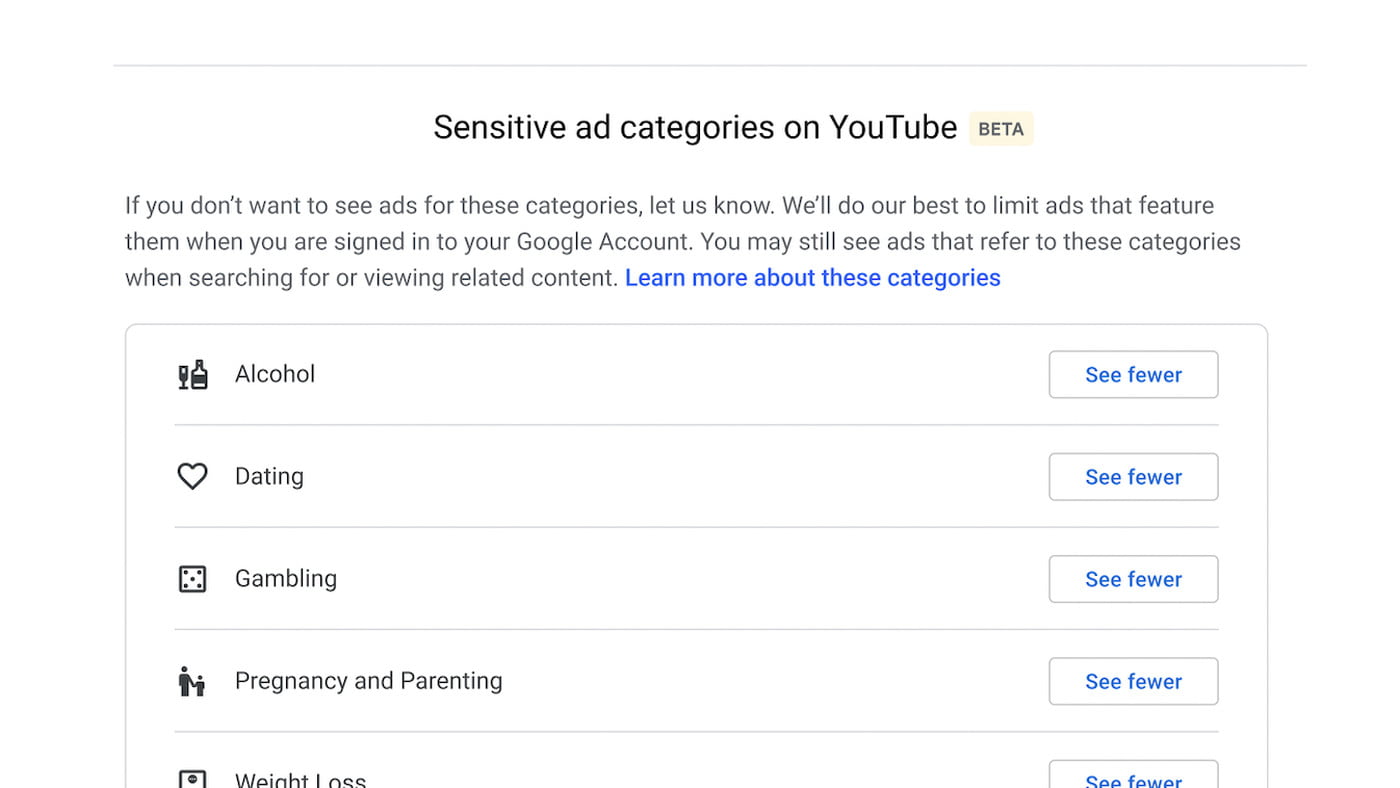Click the Alcohol bottle-and-glass icon
The width and height of the screenshot is (1400, 788).
192,373
